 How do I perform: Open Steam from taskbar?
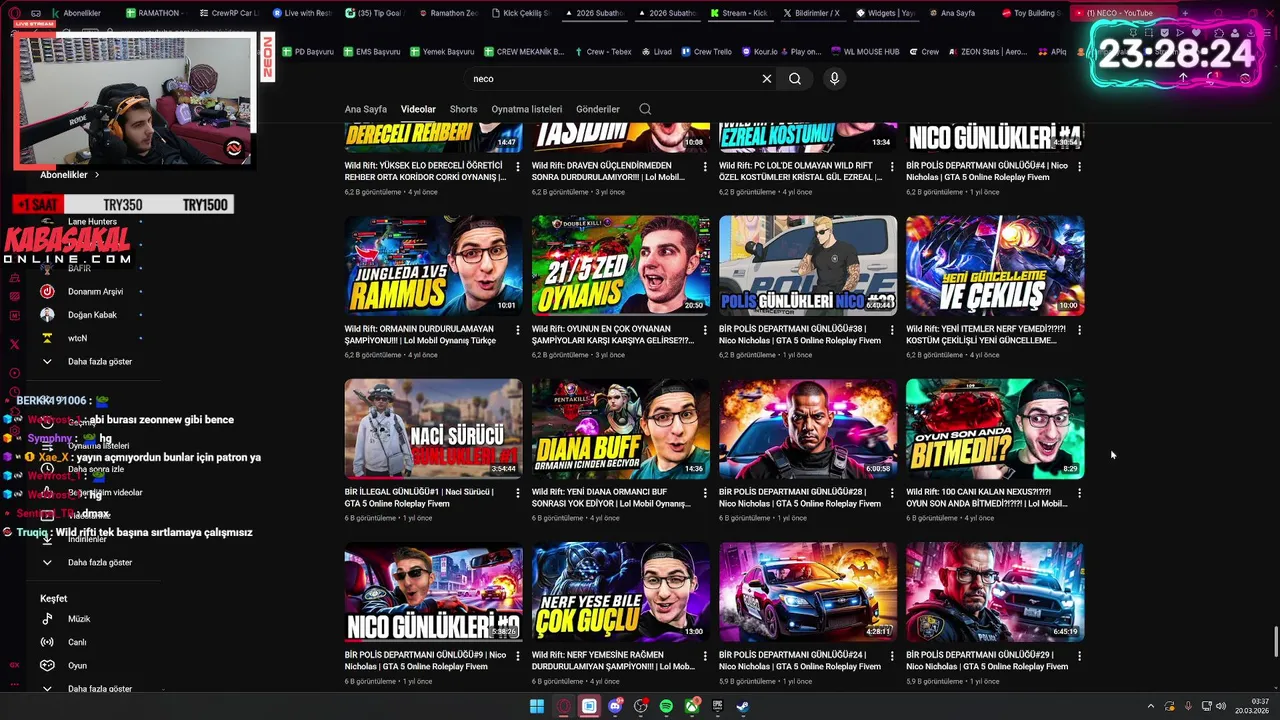[x=743, y=706]
